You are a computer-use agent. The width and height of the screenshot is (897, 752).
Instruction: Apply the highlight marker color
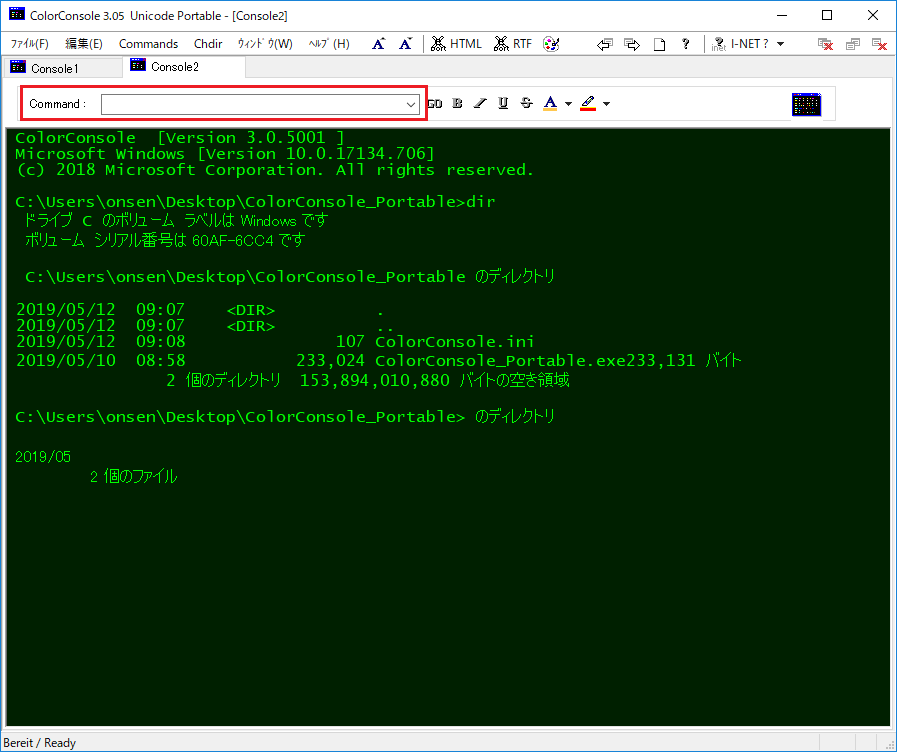click(588, 104)
